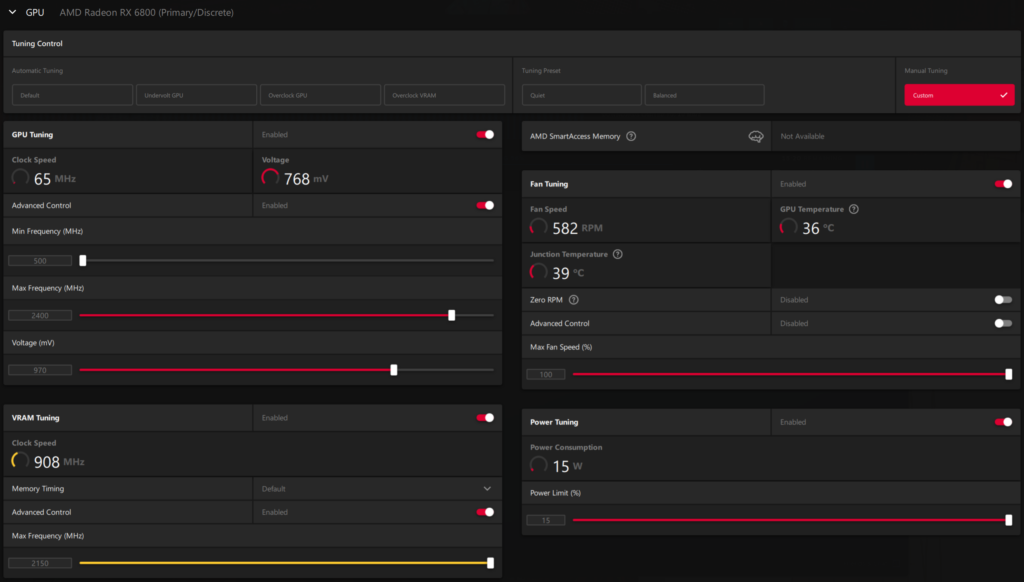Click the 65 MHz clock speed reading

coord(55,179)
